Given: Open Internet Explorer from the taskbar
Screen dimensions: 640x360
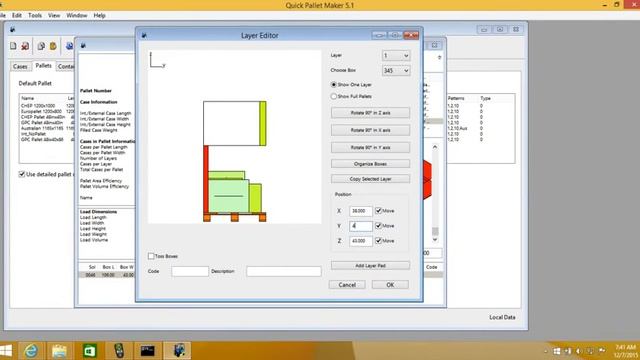Looking at the screenshot, I should pos(31,351).
